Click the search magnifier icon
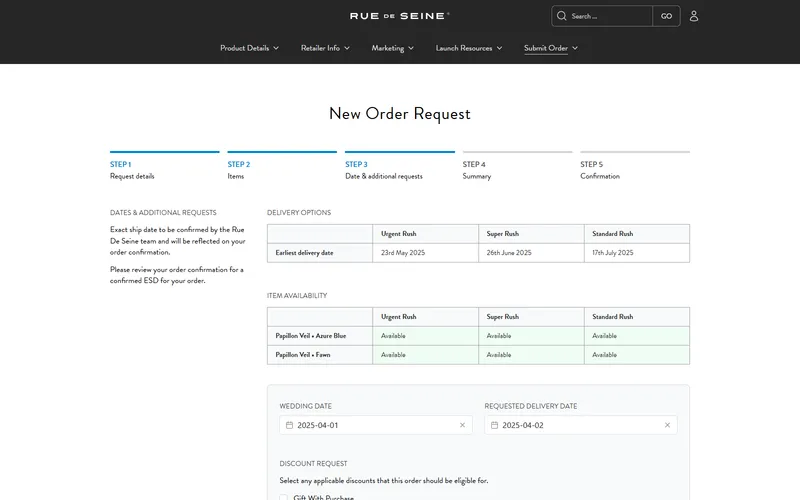Image resolution: width=800 pixels, height=500 pixels. coord(561,16)
